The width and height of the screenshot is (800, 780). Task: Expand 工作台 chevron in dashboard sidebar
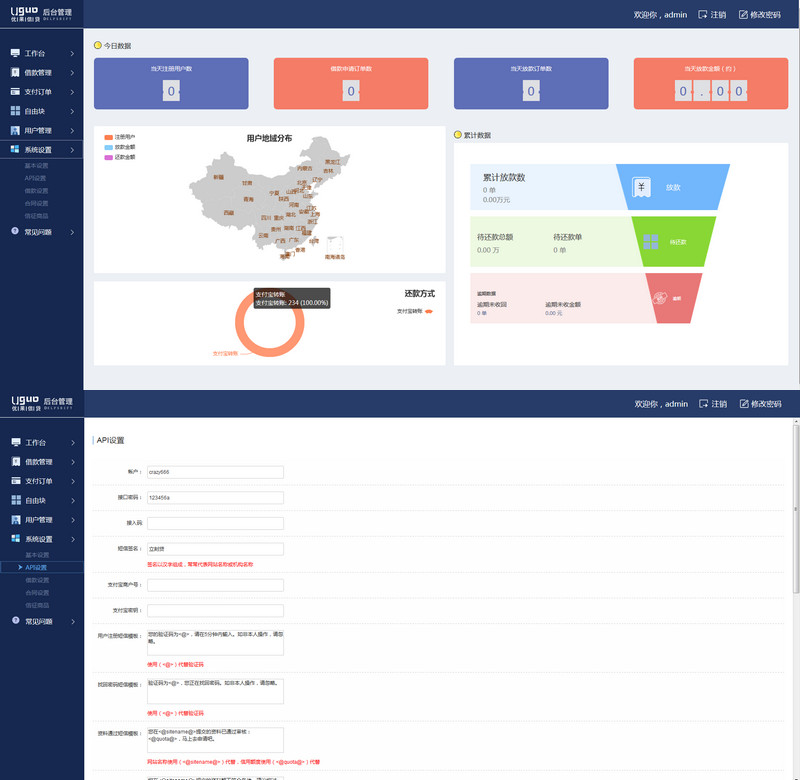[x=72, y=54]
